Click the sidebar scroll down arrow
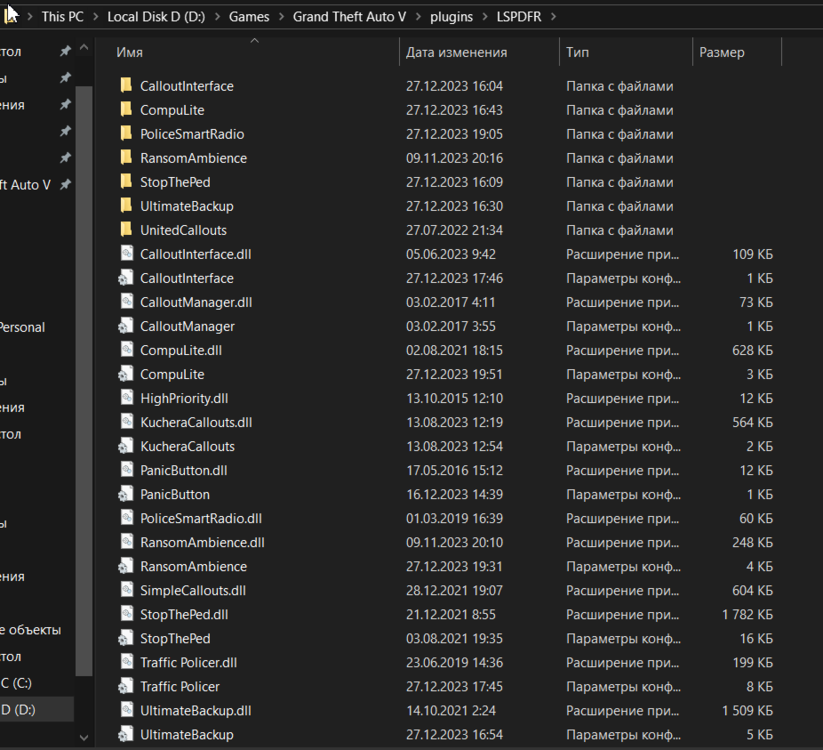This screenshot has width=823, height=750. (84, 738)
